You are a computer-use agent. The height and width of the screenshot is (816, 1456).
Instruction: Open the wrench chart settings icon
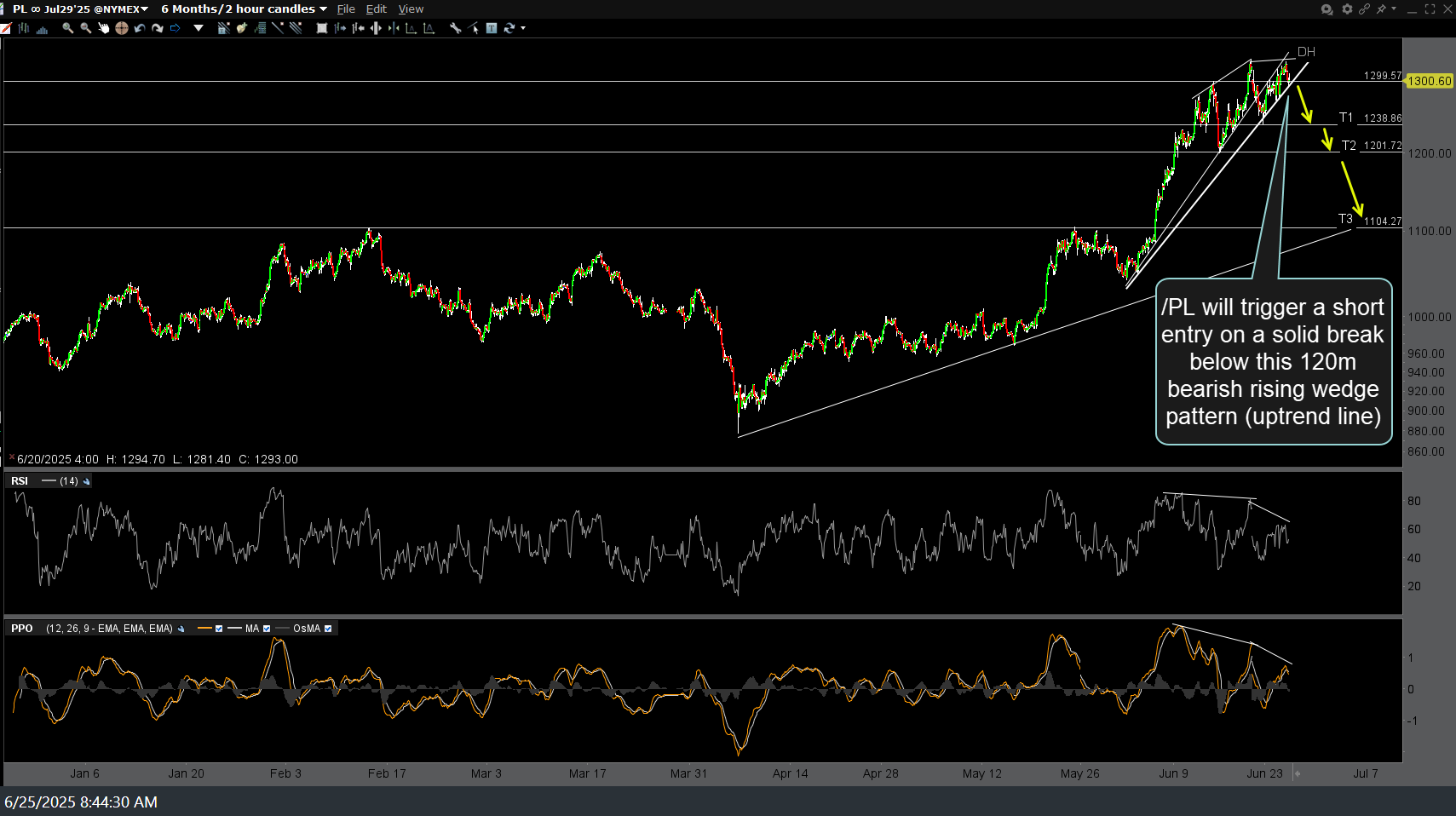click(x=456, y=28)
